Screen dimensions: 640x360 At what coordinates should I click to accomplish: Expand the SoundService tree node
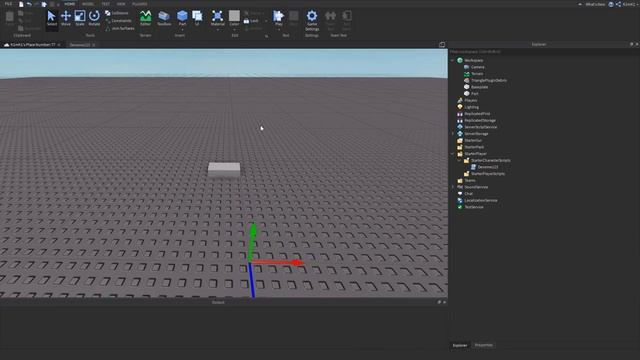pos(452,187)
